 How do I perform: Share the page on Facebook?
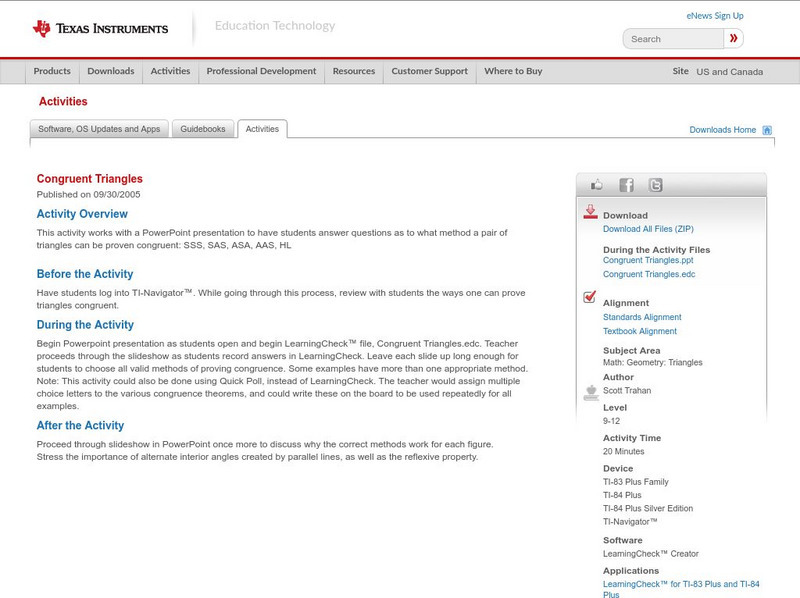[627, 184]
